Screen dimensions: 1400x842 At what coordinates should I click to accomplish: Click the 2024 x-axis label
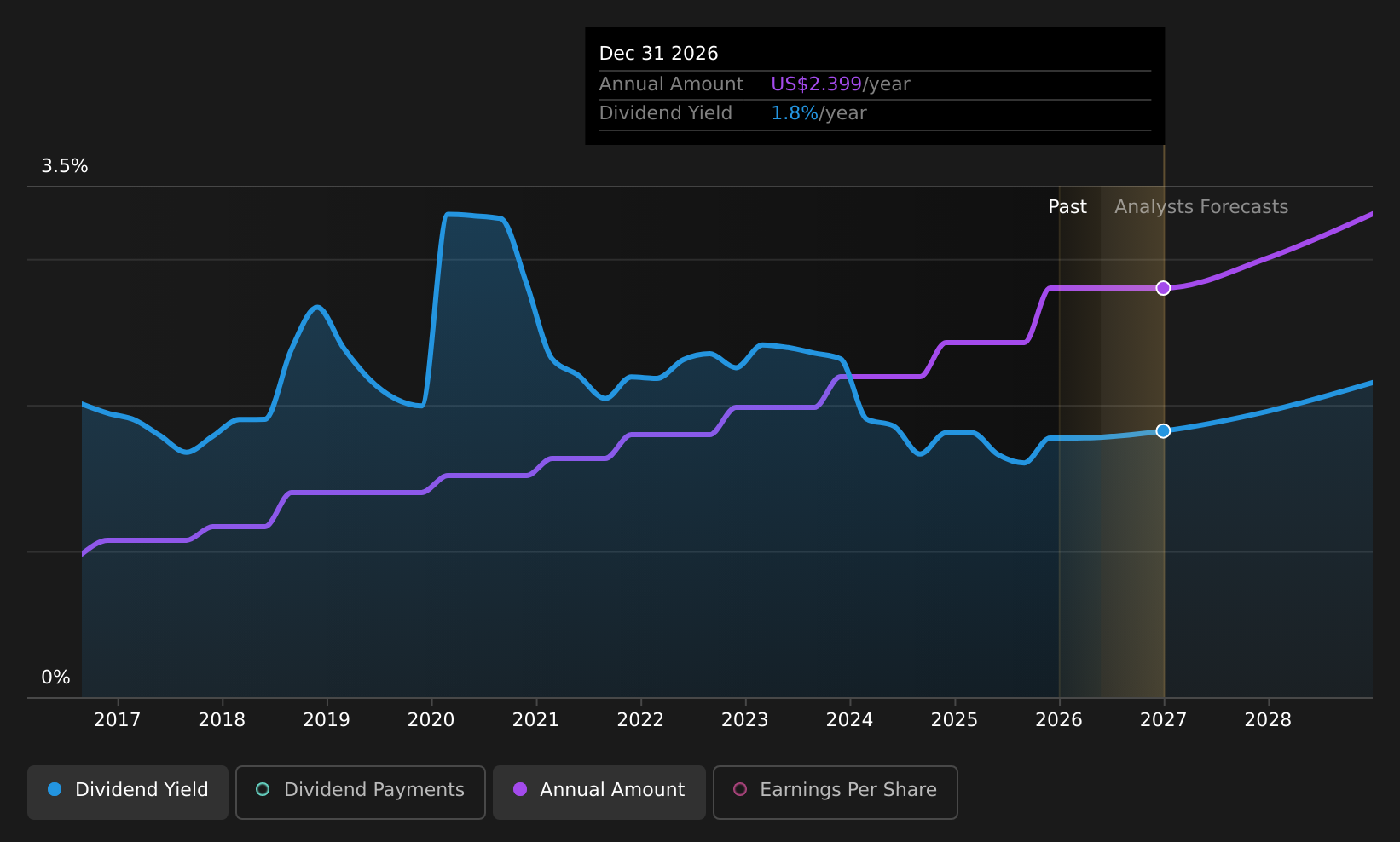click(850, 720)
